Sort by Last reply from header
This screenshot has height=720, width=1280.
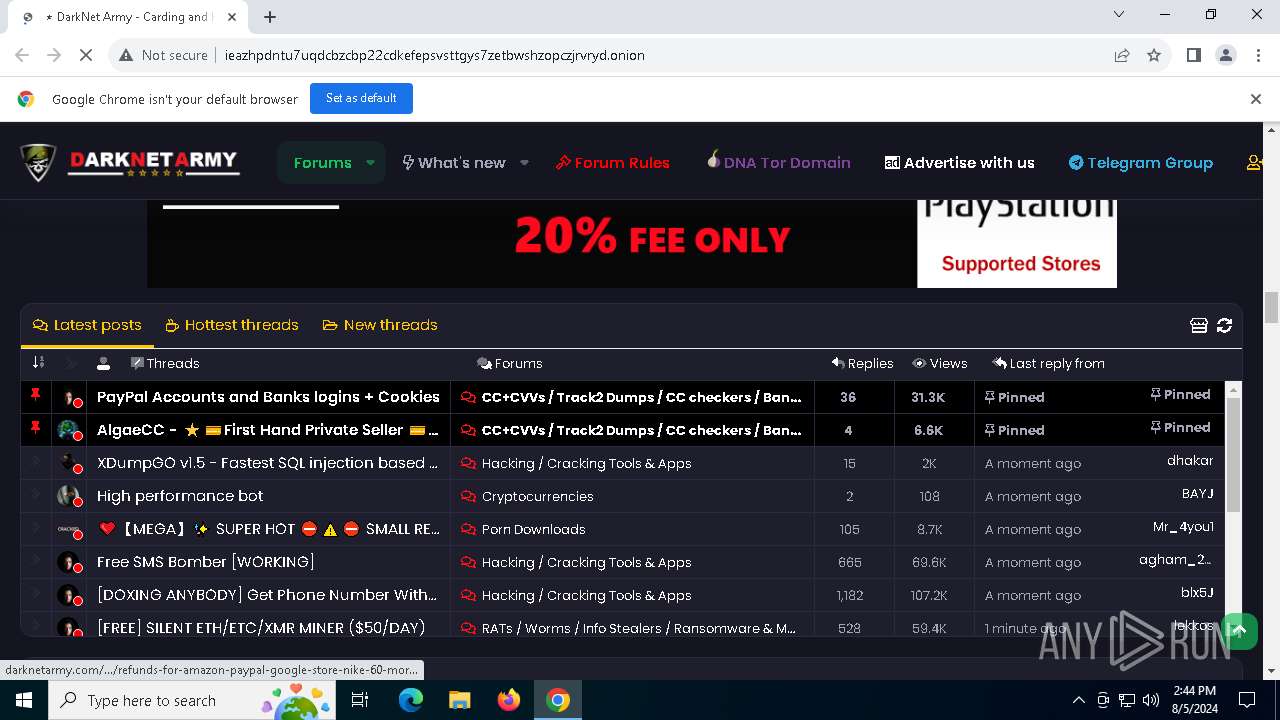pos(1048,363)
